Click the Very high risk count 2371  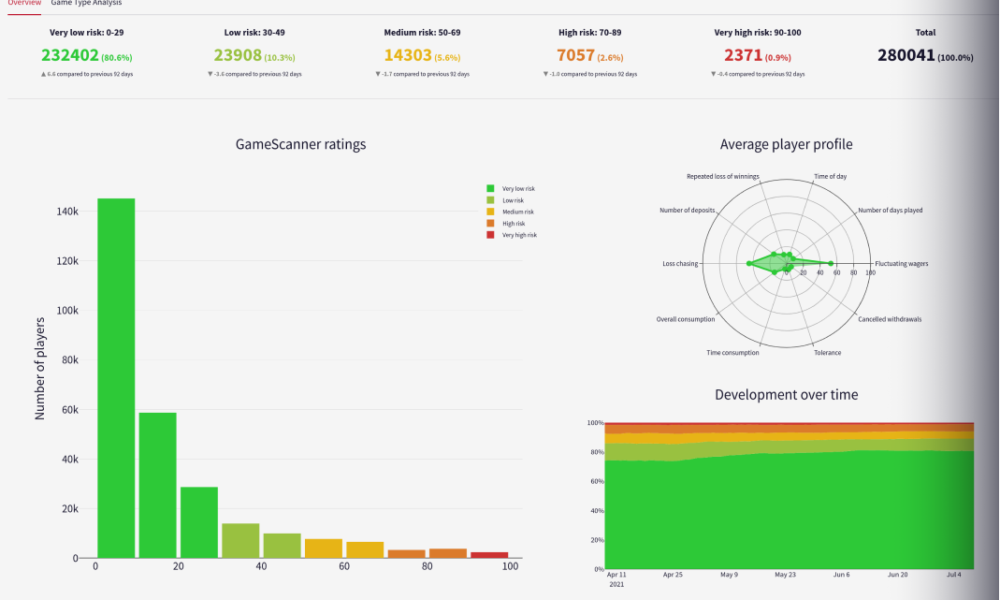coord(742,56)
